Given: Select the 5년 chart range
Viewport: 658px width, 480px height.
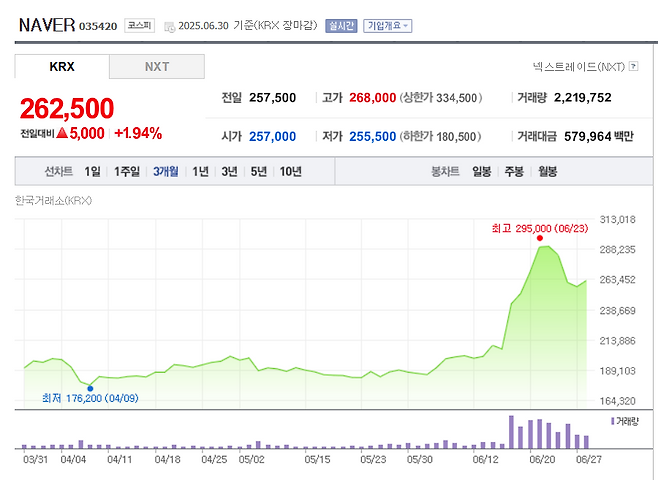Looking at the screenshot, I should pos(258,171).
